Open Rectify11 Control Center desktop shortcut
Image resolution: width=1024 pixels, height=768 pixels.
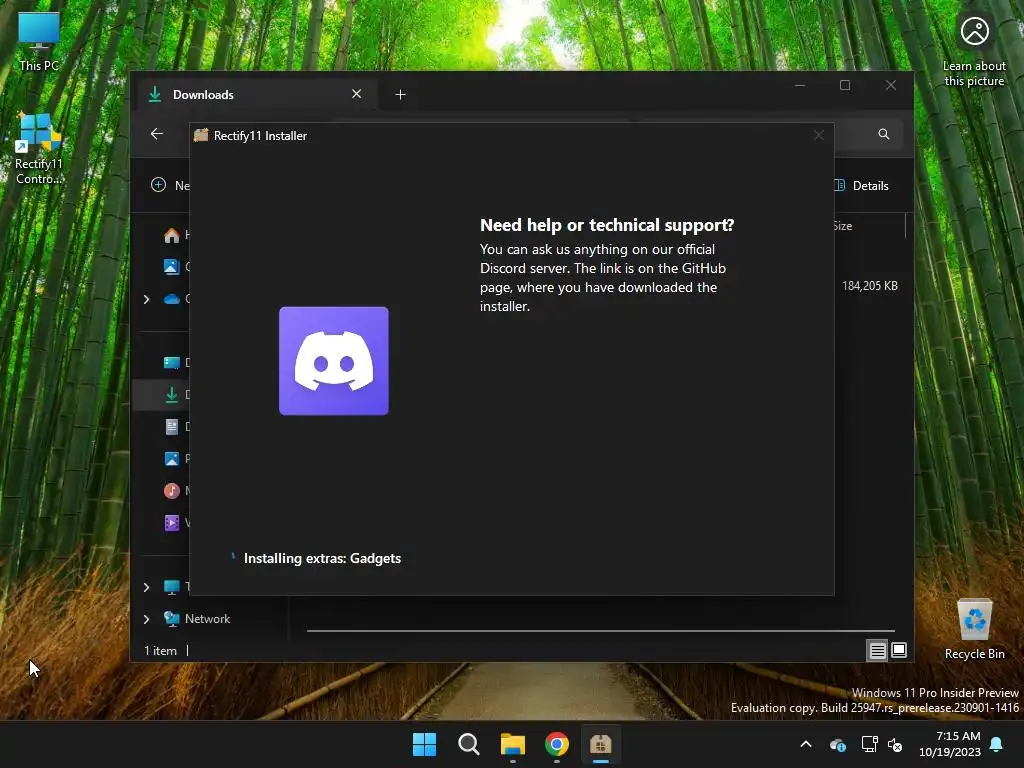coord(39,148)
